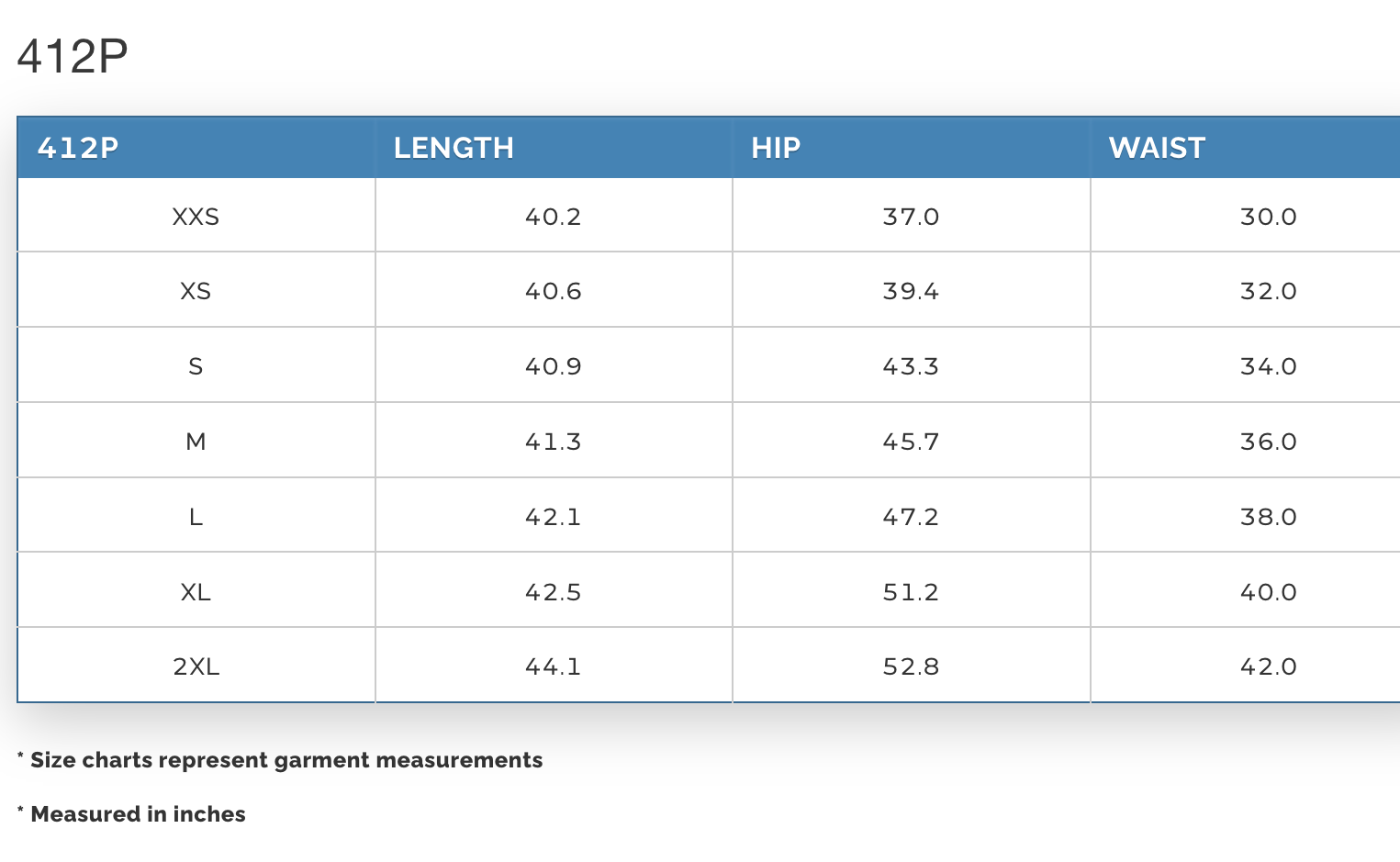Select the L size row label
1400x862 pixels.
196,517
